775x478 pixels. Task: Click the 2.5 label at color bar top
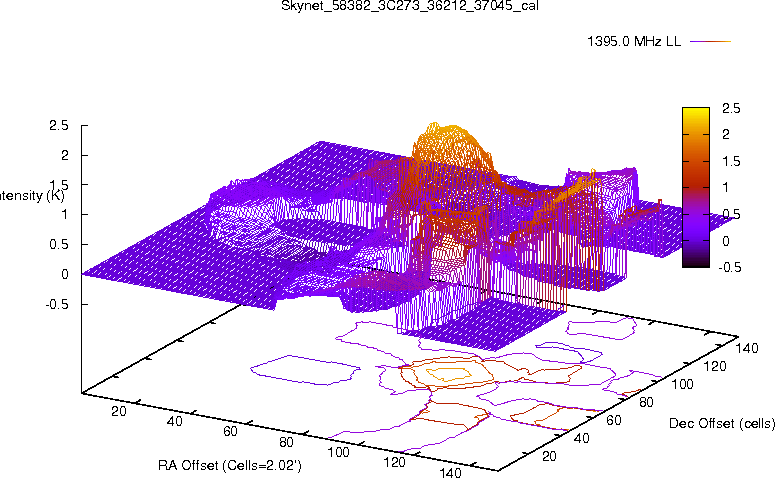click(731, 108)
